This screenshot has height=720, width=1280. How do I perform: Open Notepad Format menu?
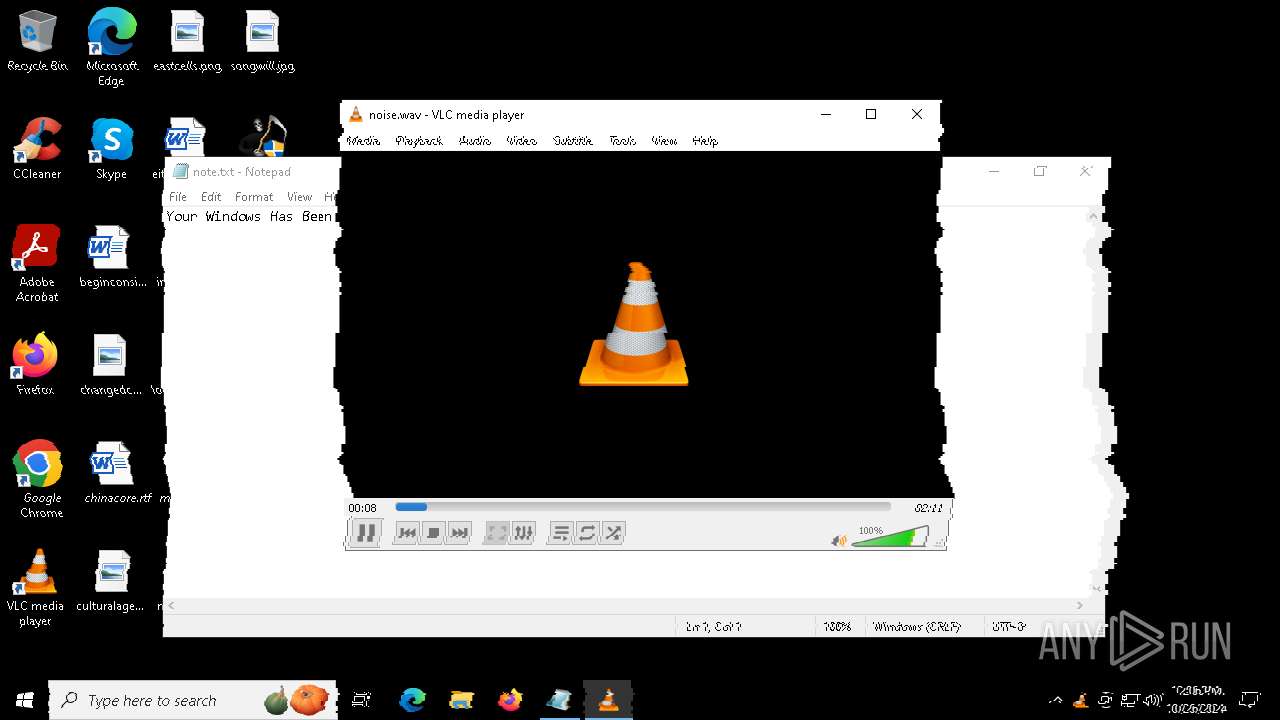tap(254, 197)
